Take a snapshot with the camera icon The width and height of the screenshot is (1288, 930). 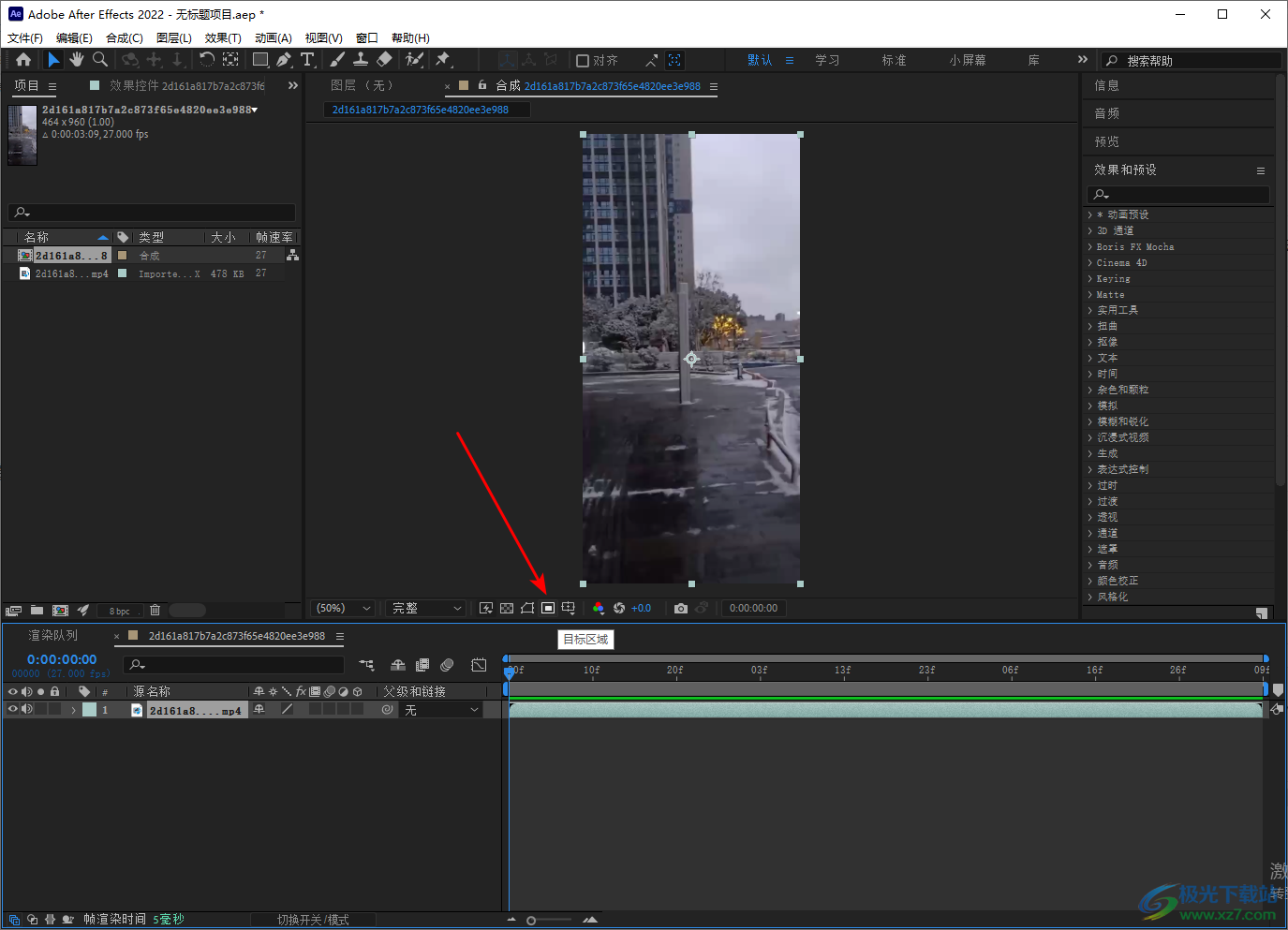pos(681,609)
